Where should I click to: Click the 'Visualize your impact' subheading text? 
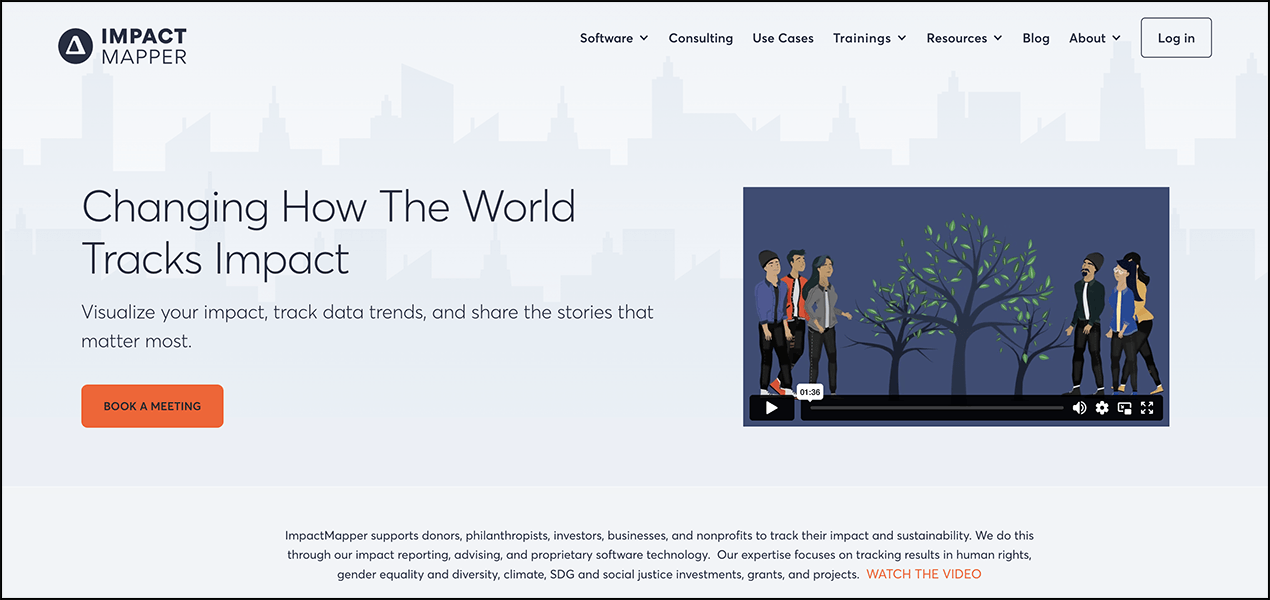click(x=367, y=326)
